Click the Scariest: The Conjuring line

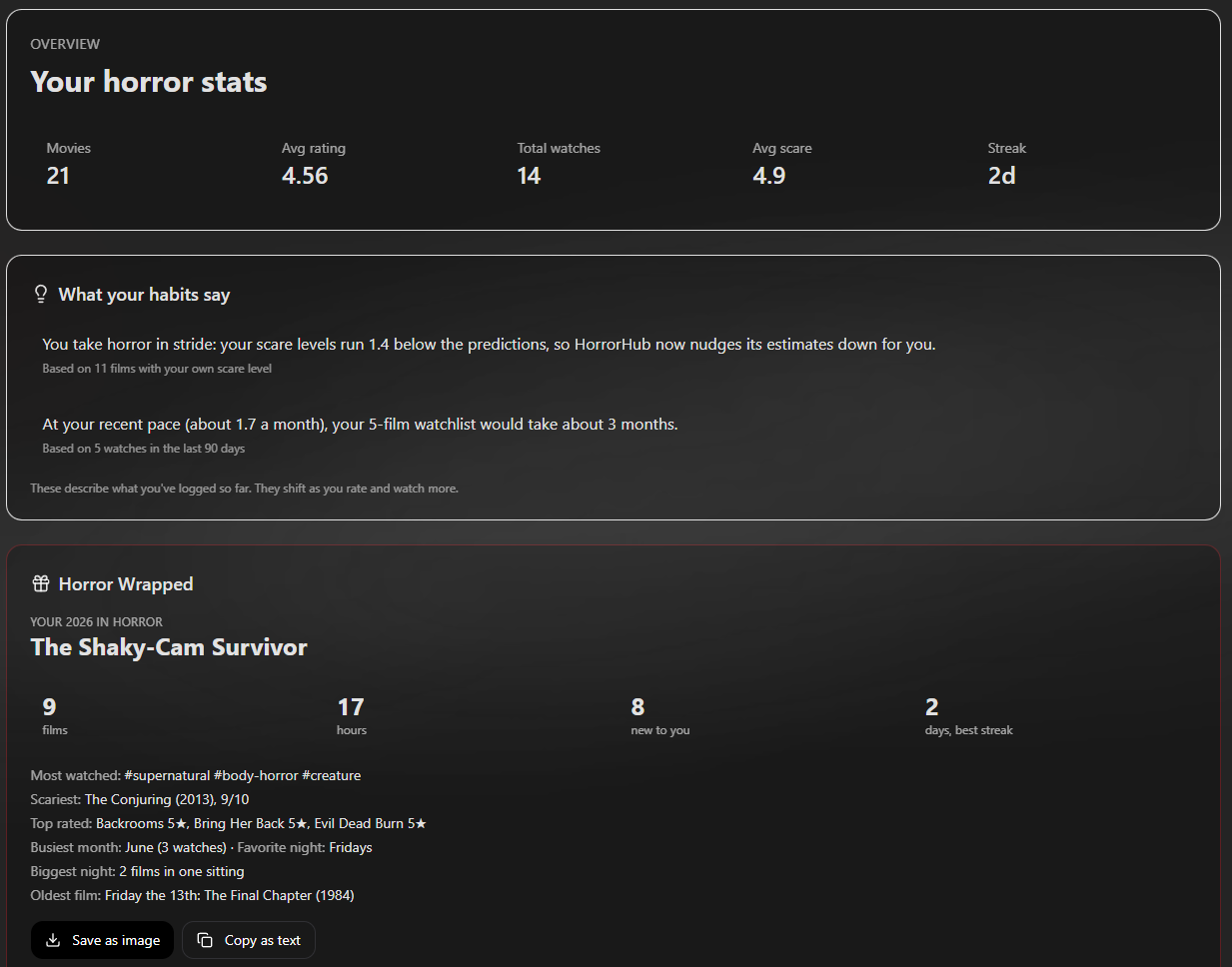[140, 799]
